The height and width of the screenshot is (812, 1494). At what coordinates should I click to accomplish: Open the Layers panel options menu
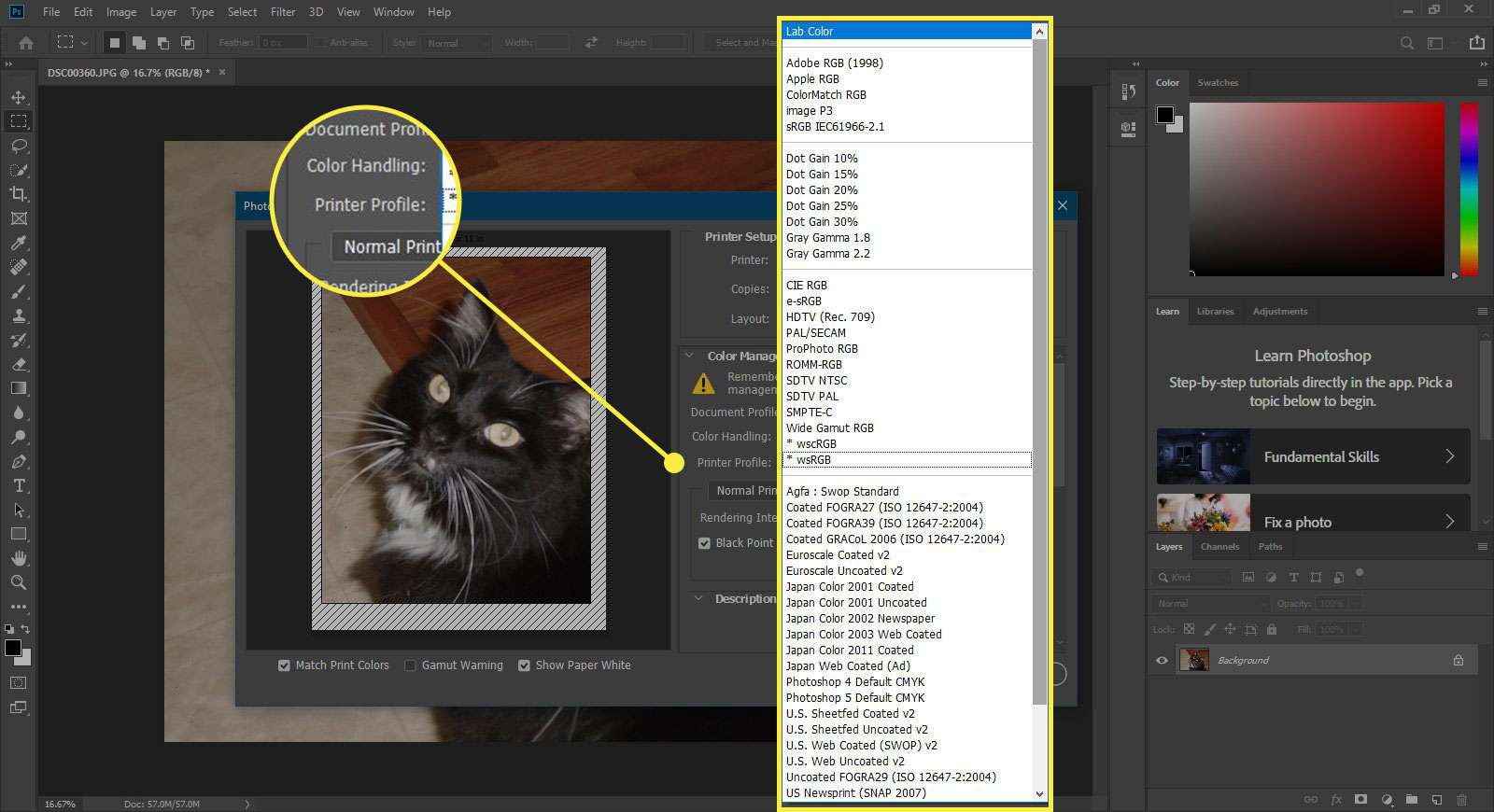click(x=1482, y=546)
